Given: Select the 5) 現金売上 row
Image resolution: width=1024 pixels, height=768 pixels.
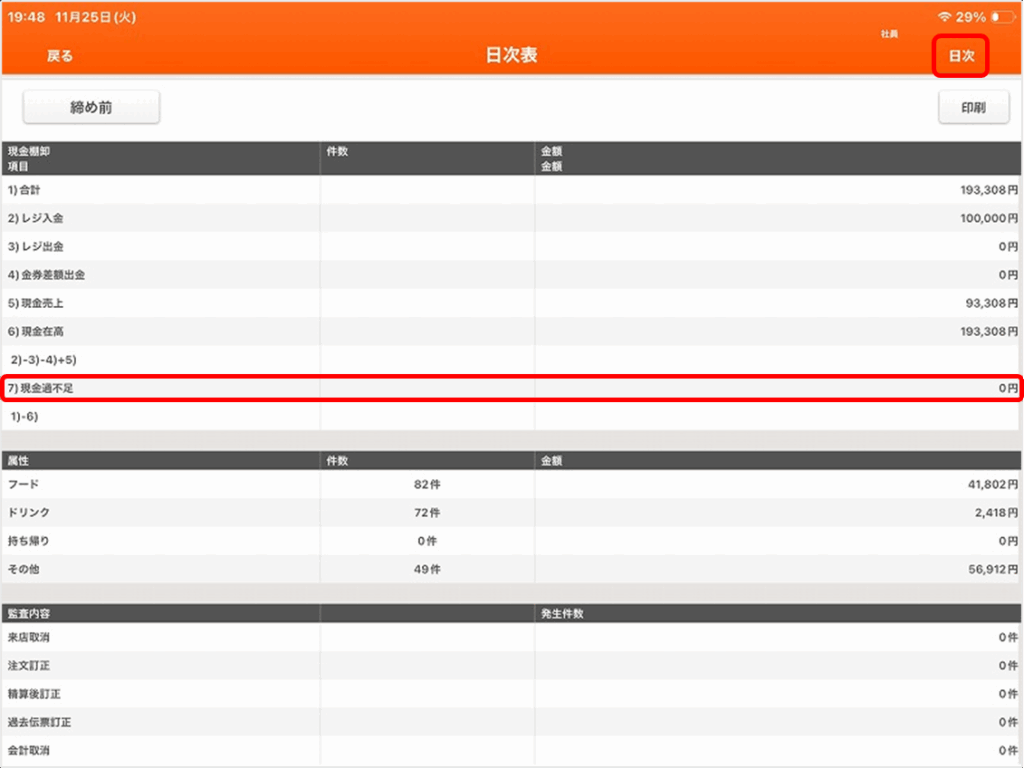Looking at the screenshot, I should click(x=511, y=302).
